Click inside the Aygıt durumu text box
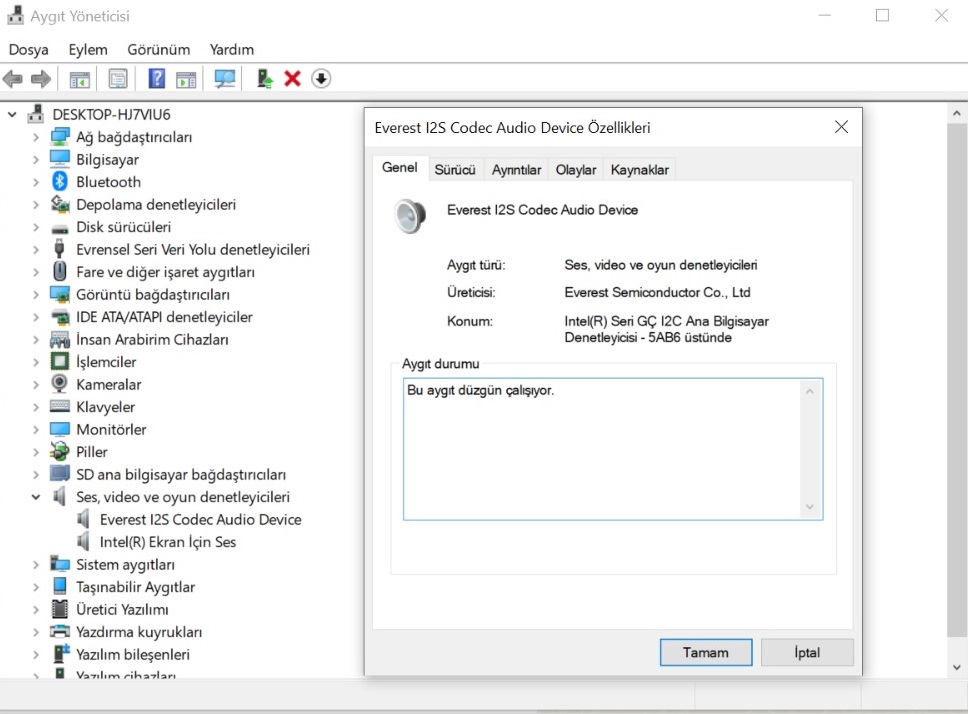Screen dimensions: 968x714 (612, 449)
